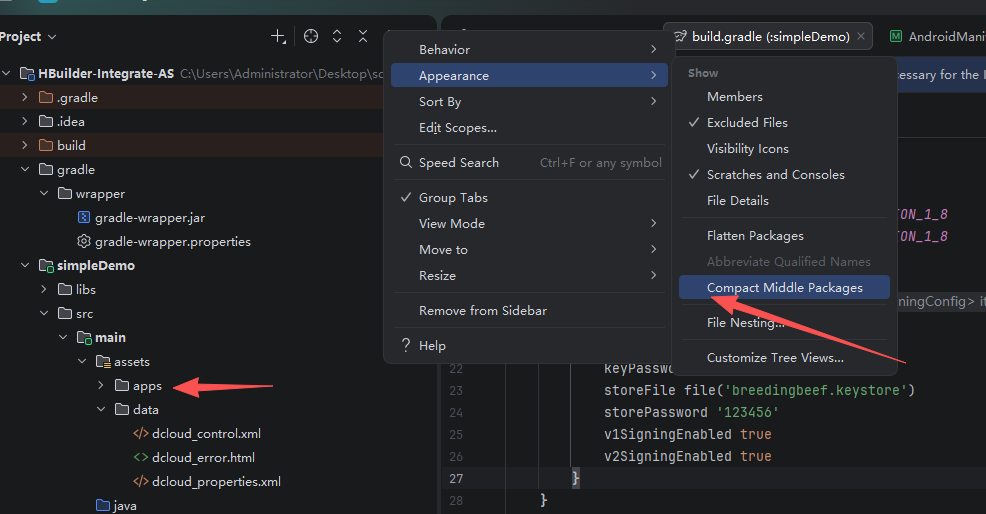Toggle Visibility Icons option
Screen dimensions: 986x514
[x=785, y=148]
